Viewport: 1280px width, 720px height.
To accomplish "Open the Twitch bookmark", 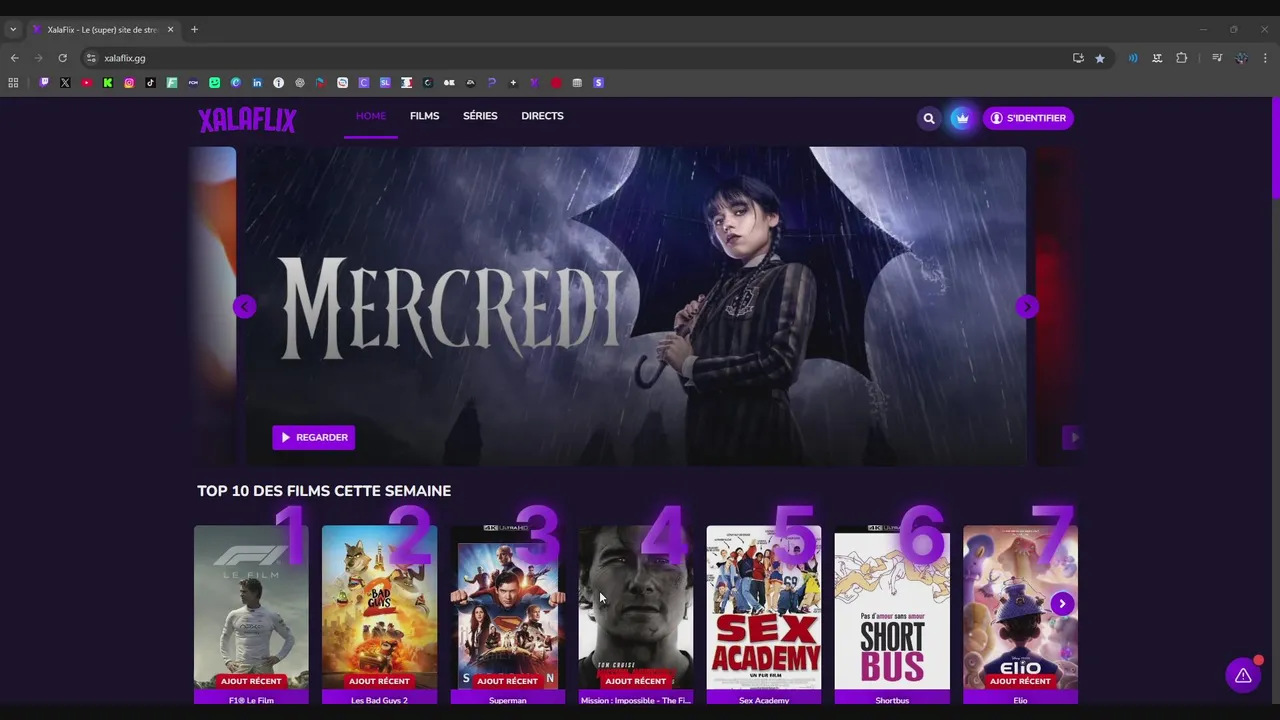I will [x=44, y=83].
